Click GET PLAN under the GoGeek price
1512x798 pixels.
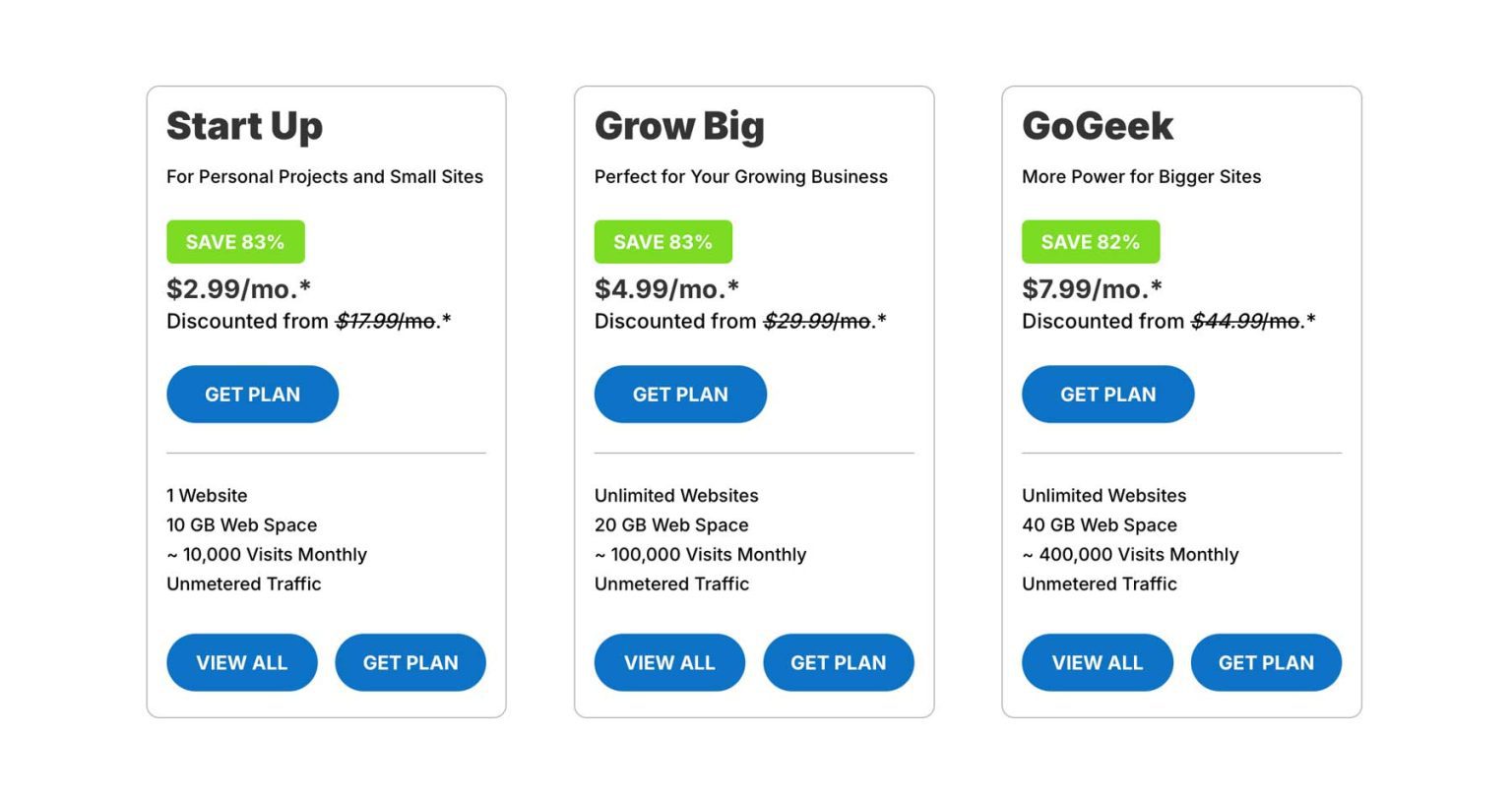click(1107, 394)
